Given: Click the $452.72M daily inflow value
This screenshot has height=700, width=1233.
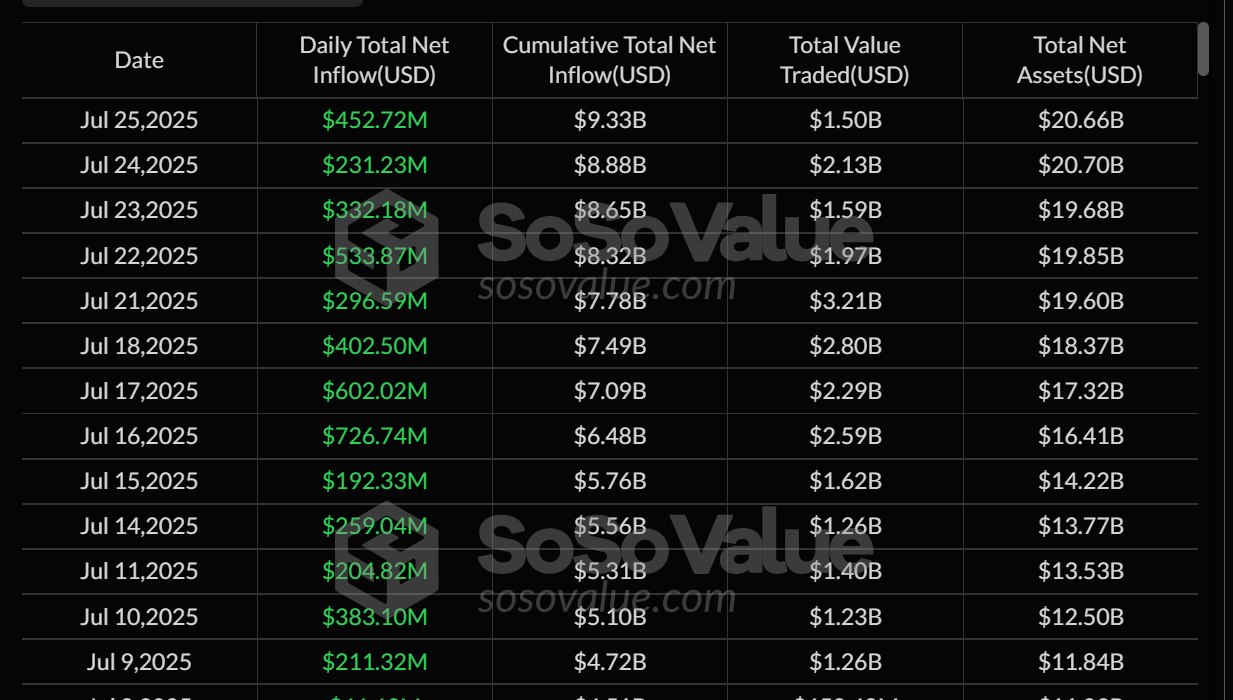Looking at the screenshot, I should [374, 121].
